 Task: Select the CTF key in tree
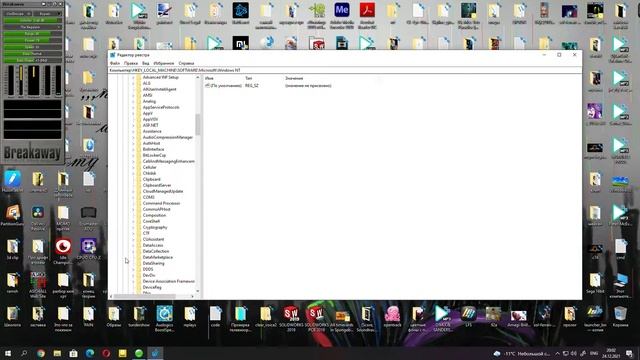146,233
